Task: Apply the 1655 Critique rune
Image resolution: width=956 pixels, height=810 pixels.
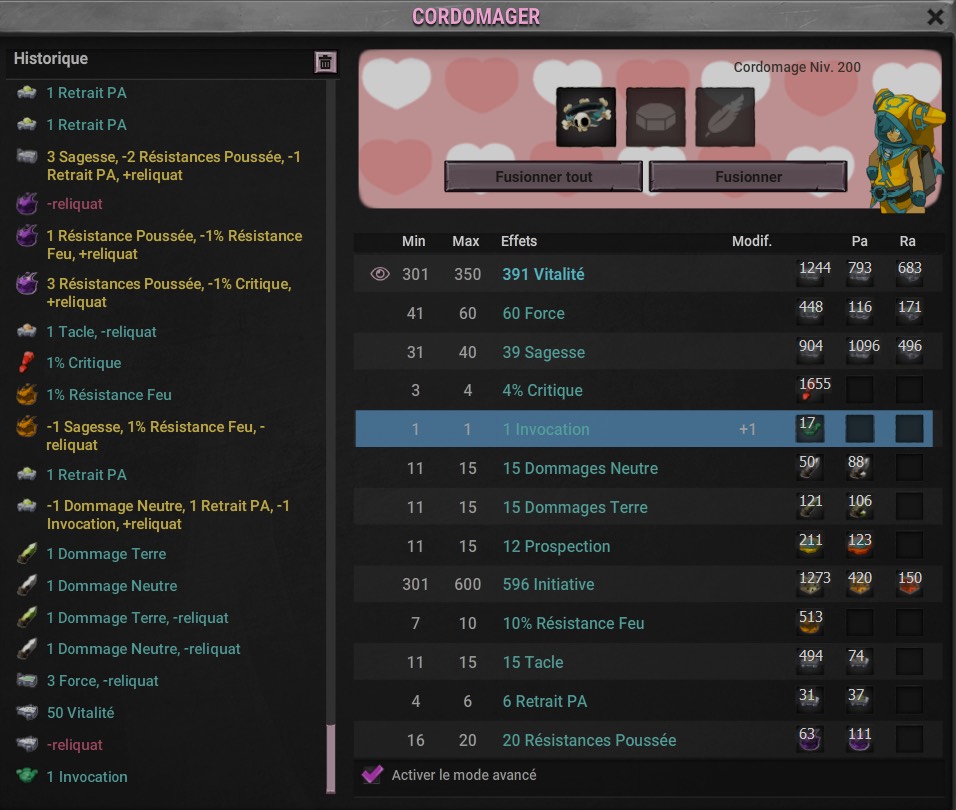Action: (811, 390)
